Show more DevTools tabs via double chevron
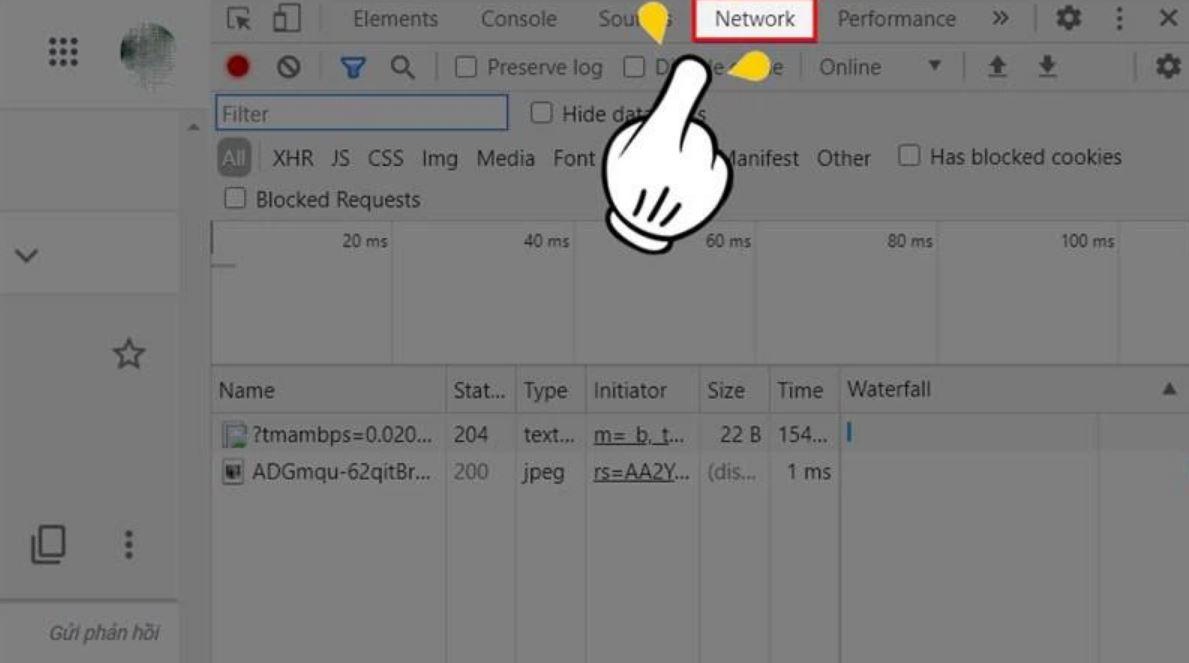 pyautogui.click(x=1001, y=17)
